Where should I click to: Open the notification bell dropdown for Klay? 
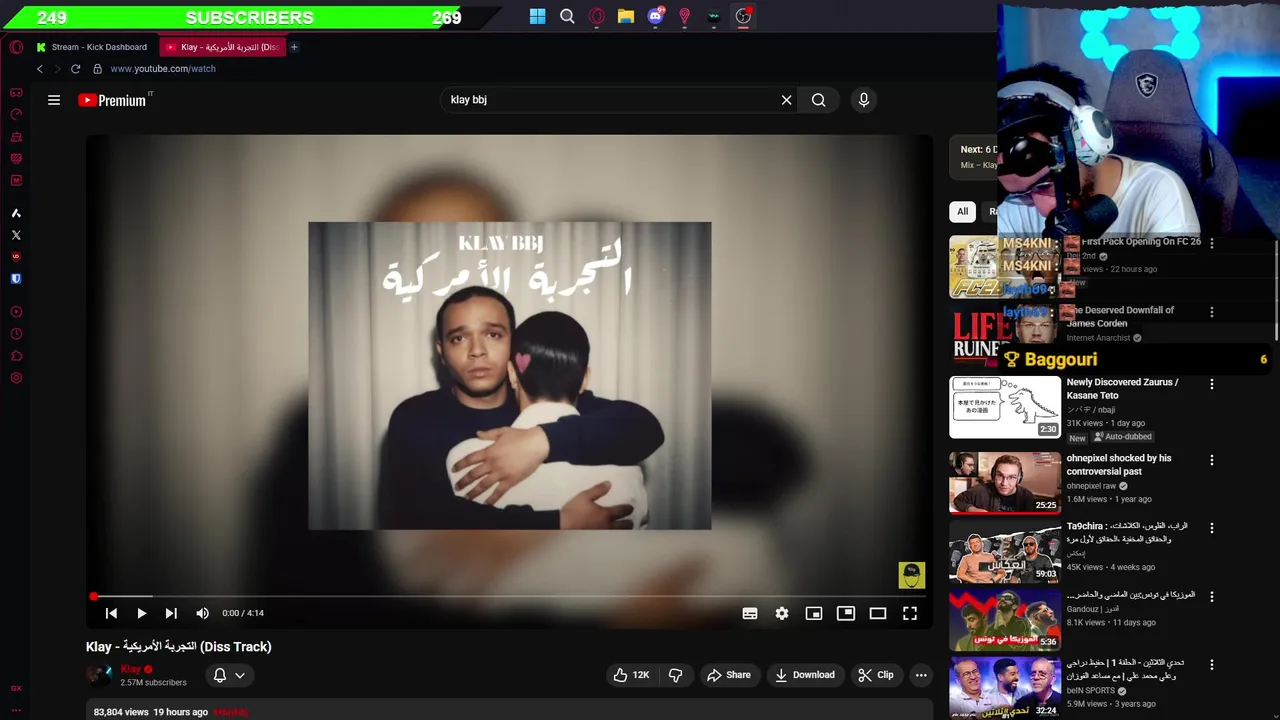[229, 675]
